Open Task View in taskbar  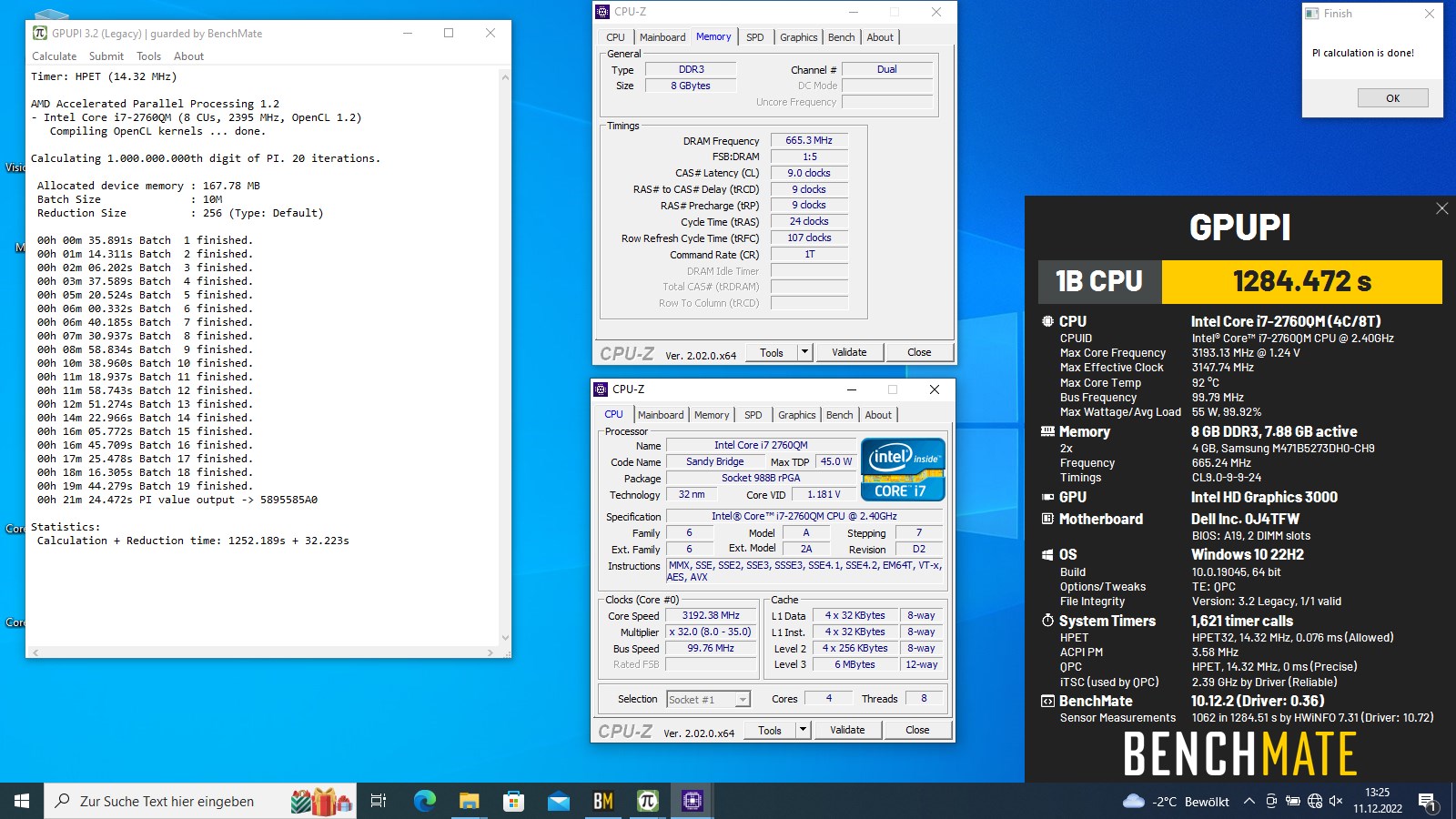tap(379, 801)
